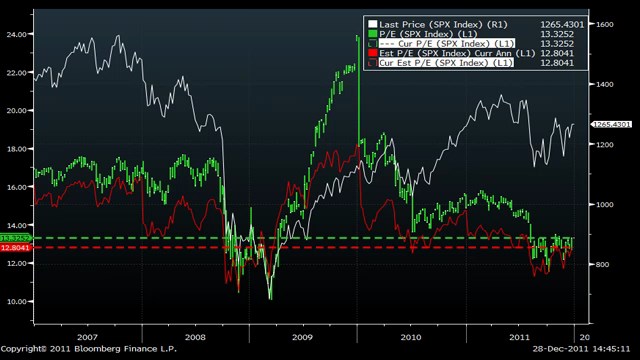Click the 2008 year label

pos(195,337)
